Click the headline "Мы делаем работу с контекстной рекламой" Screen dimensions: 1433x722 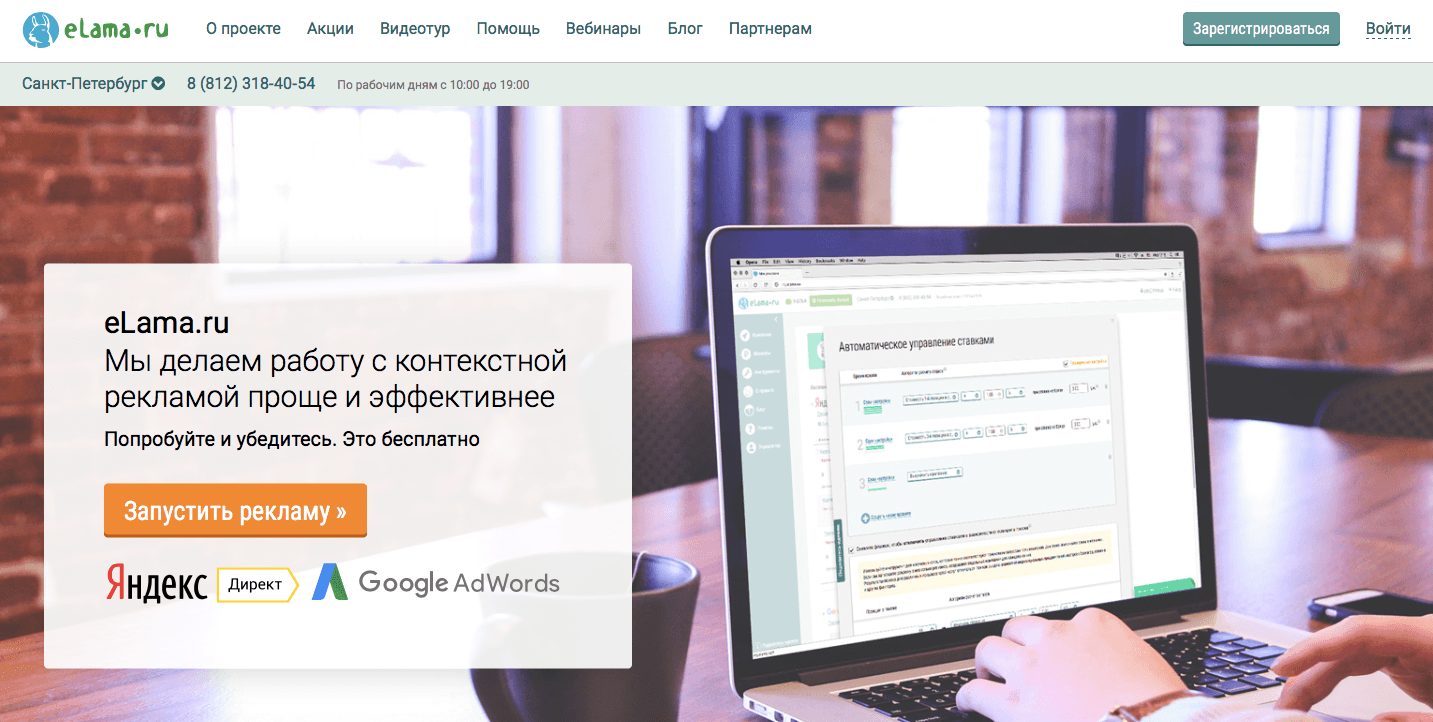pos(335,378)
